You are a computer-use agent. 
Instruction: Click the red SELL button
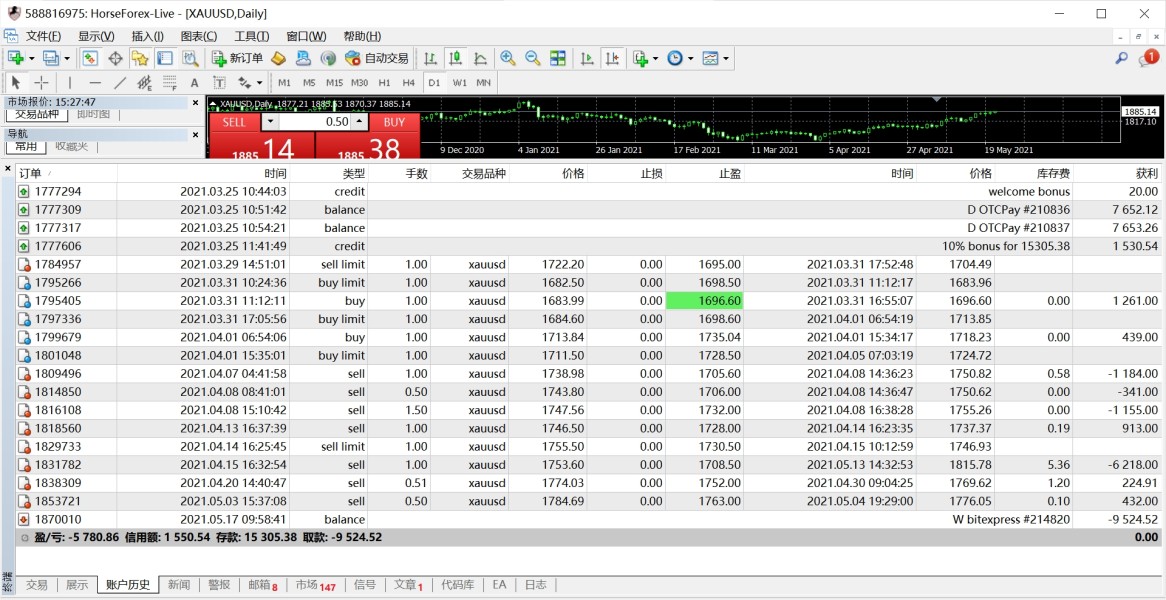point(234,122)
